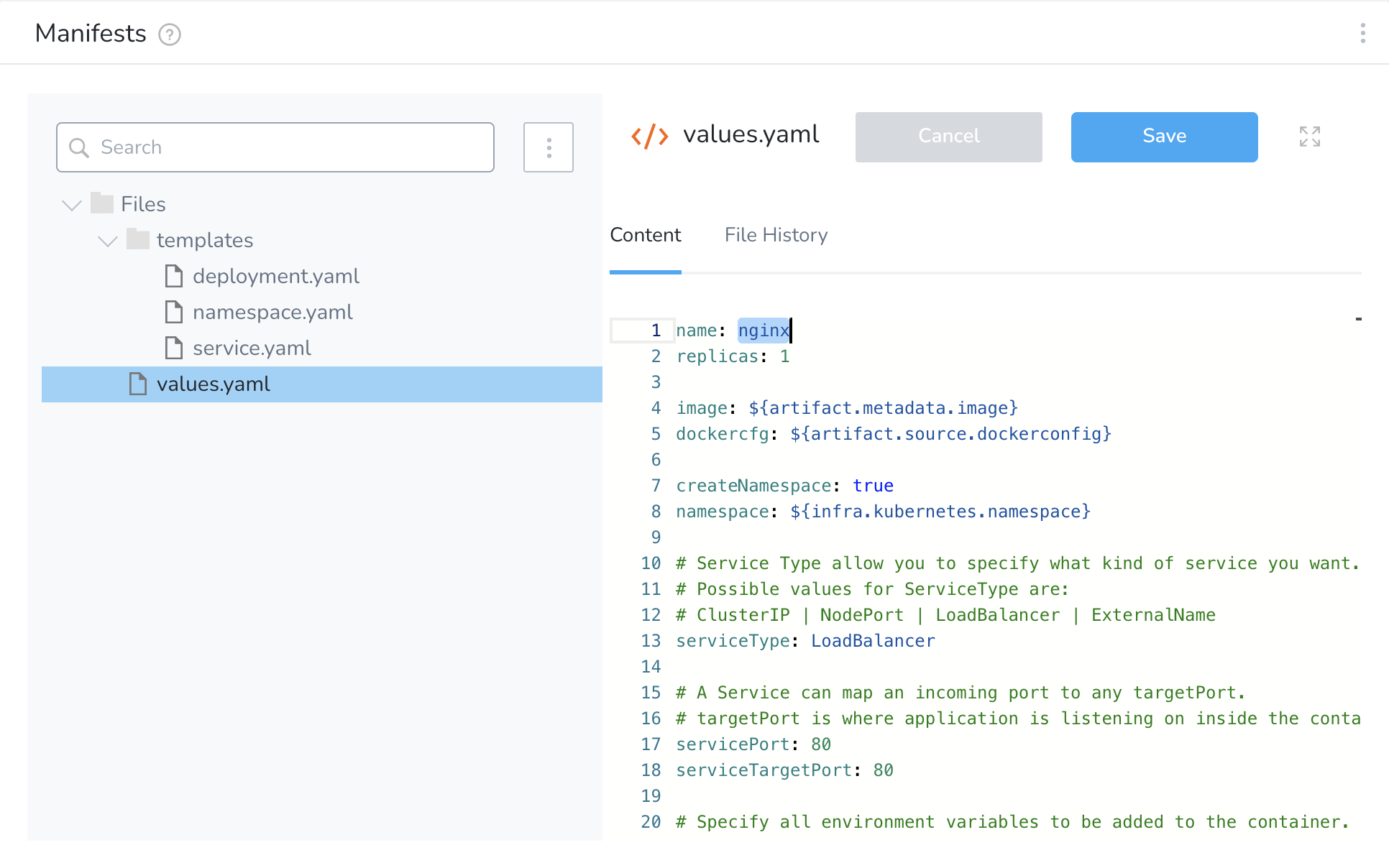Open the top-right options menu
Image resolution: width=1389 pixels, height=868 pixels.
pyautogui.click(x=1365, y=32)
